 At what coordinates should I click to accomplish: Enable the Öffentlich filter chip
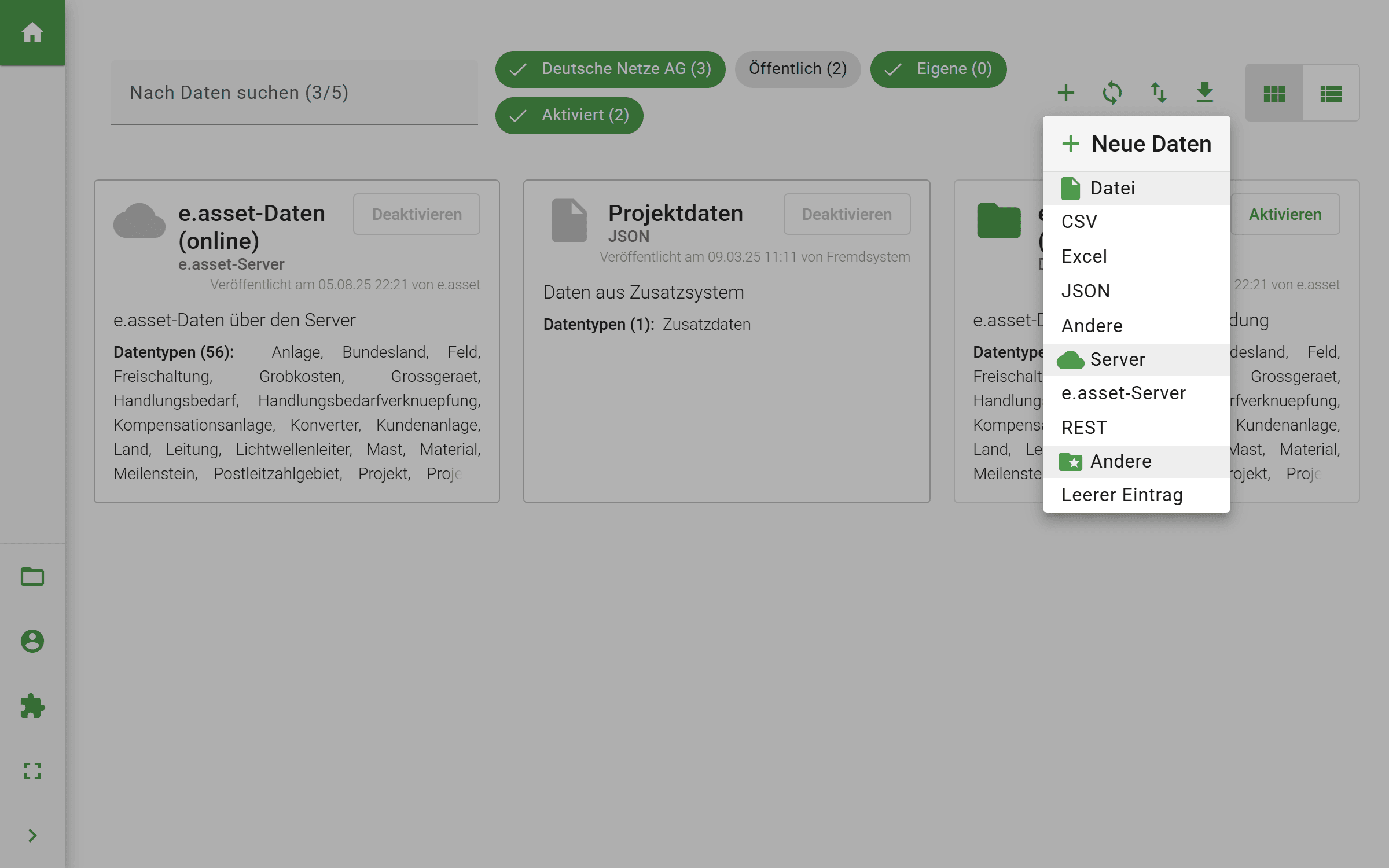tap(798, 69)
